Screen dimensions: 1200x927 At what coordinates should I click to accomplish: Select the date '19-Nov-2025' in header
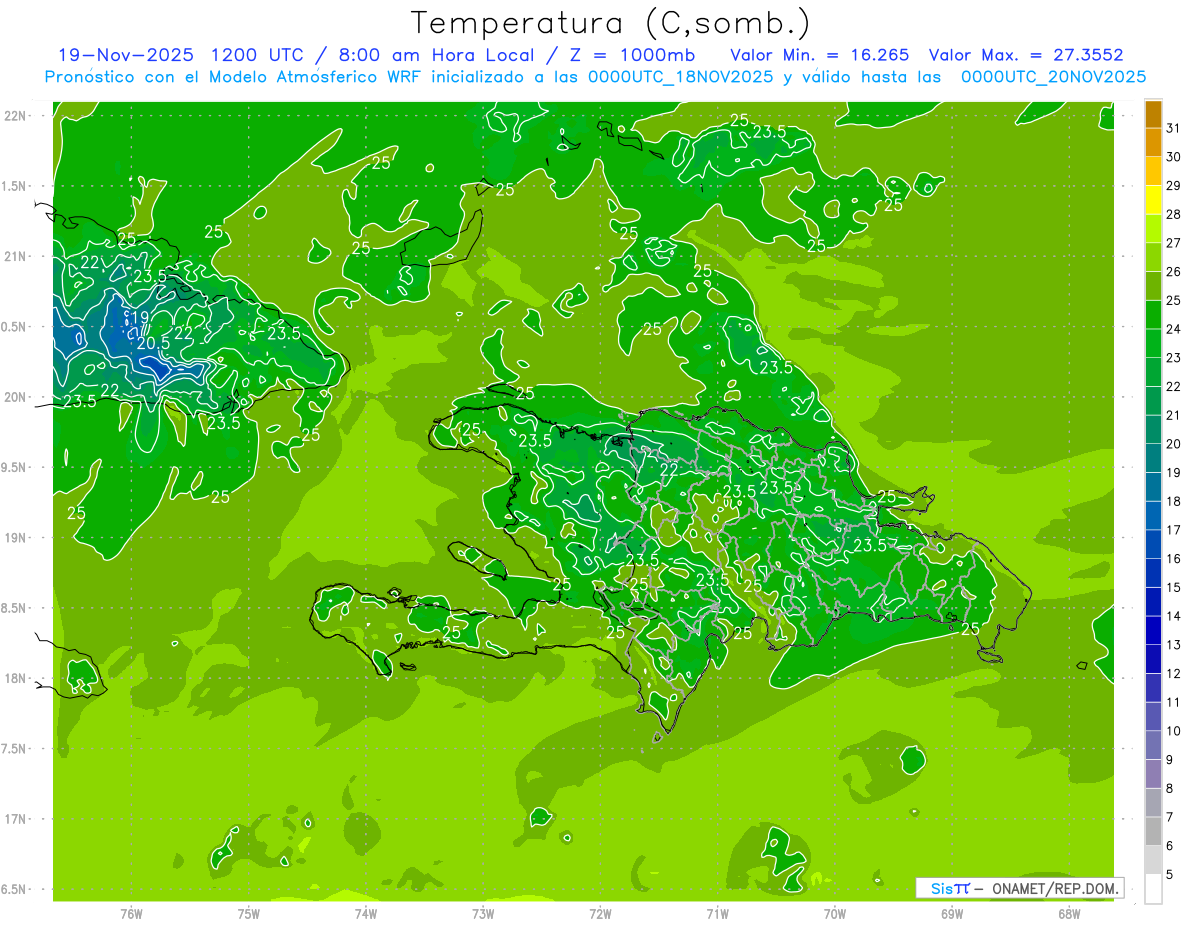click(x=124, y=54)
